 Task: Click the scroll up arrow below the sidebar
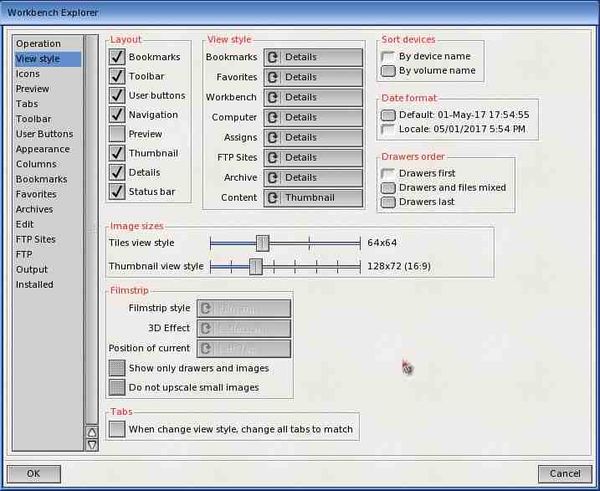click(92, 432)
